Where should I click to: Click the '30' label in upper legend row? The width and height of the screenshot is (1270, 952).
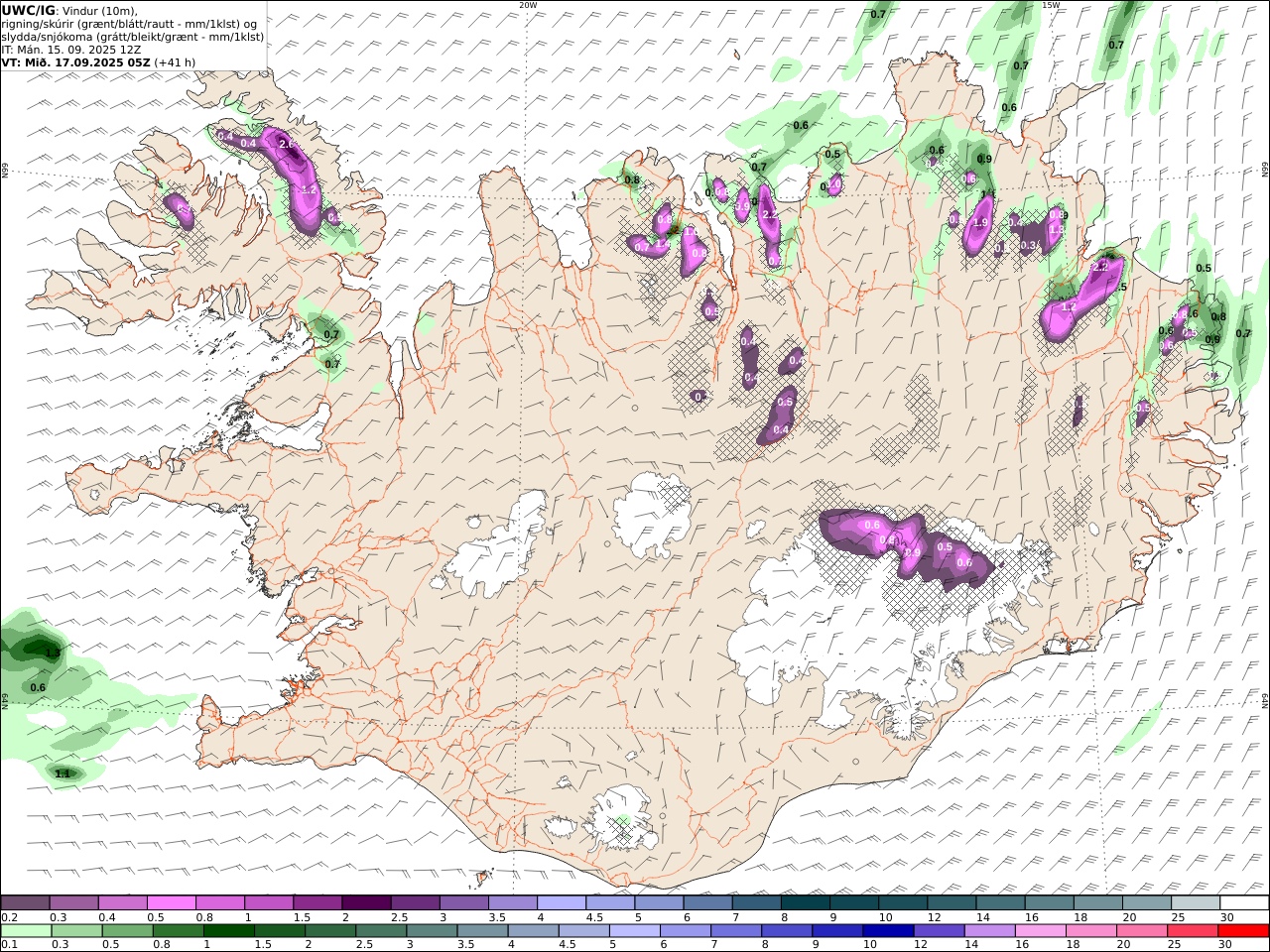tap(1227, 917)
